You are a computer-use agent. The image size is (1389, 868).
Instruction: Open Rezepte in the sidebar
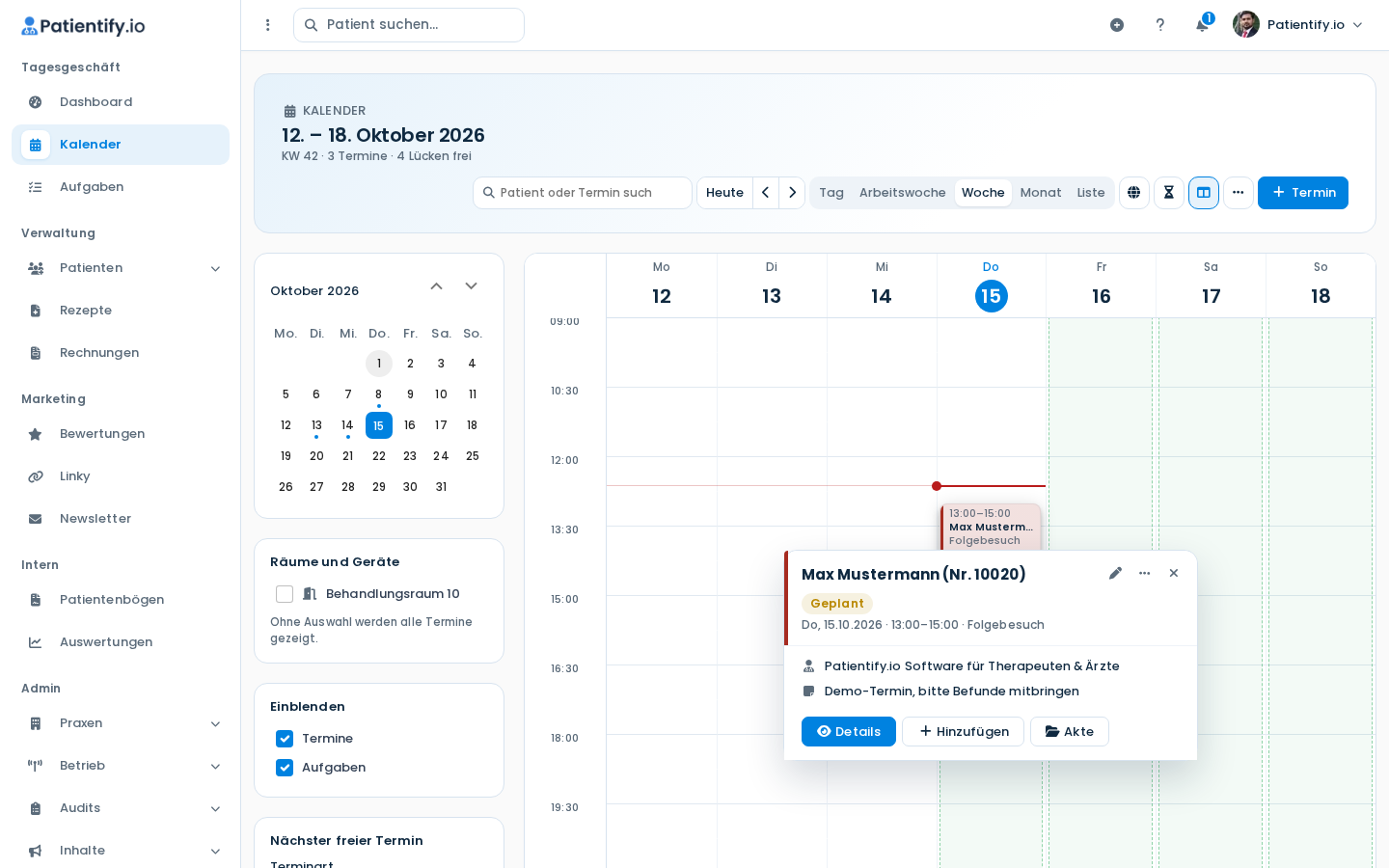click(x=121, y=311)
